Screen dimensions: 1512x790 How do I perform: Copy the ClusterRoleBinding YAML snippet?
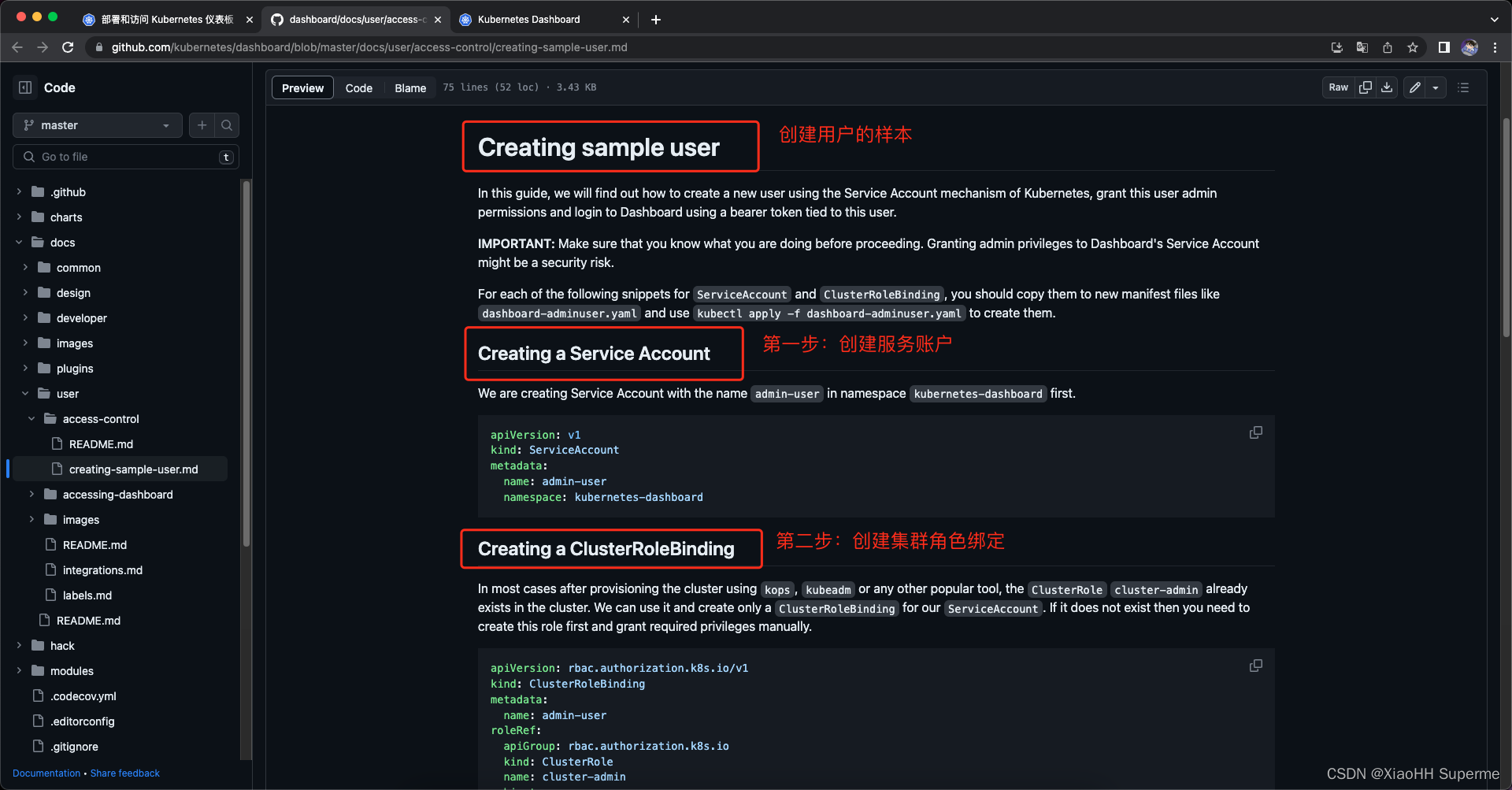point(1256,666)
